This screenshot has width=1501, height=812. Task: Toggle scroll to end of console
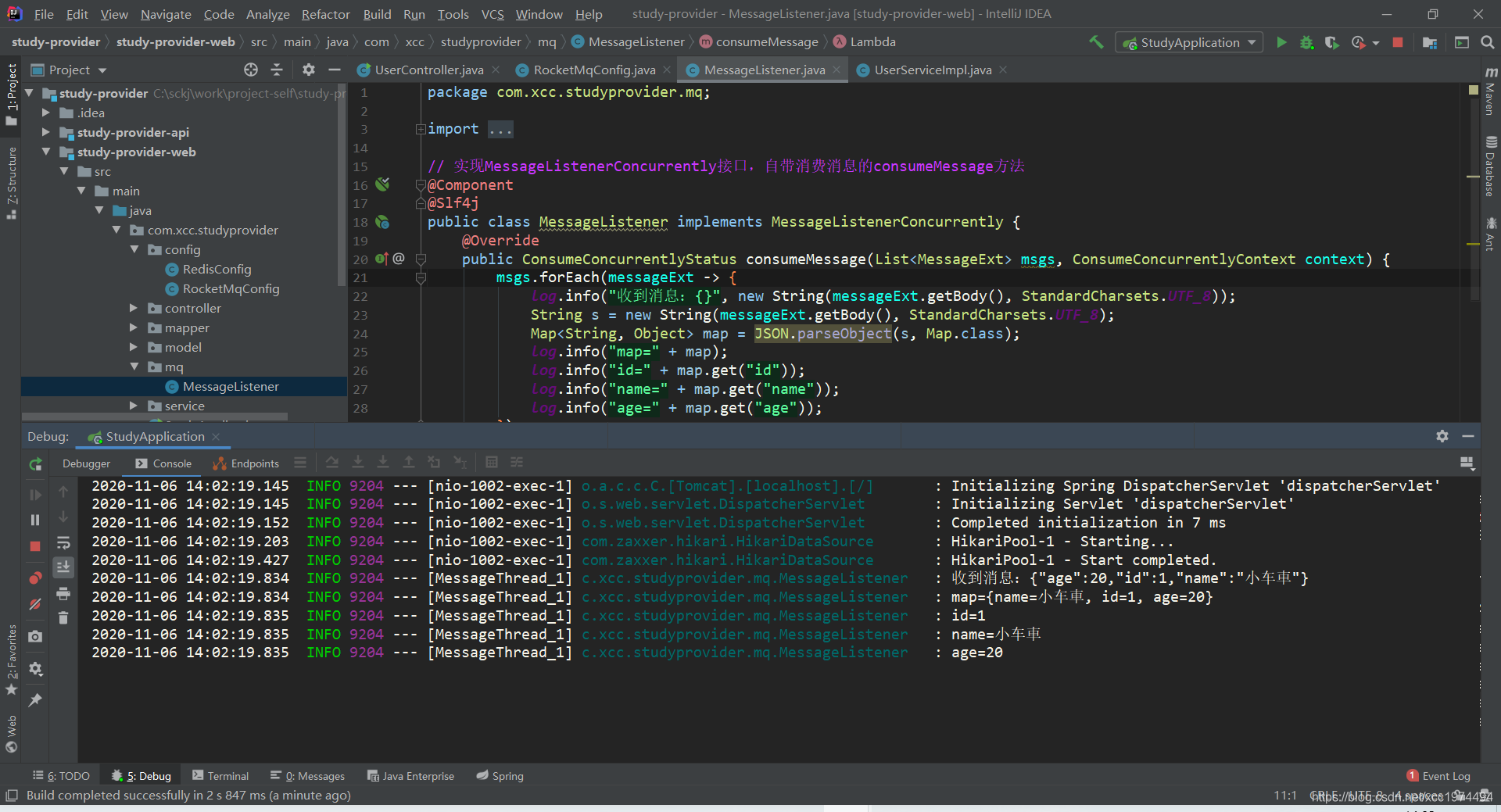[63, 567]
